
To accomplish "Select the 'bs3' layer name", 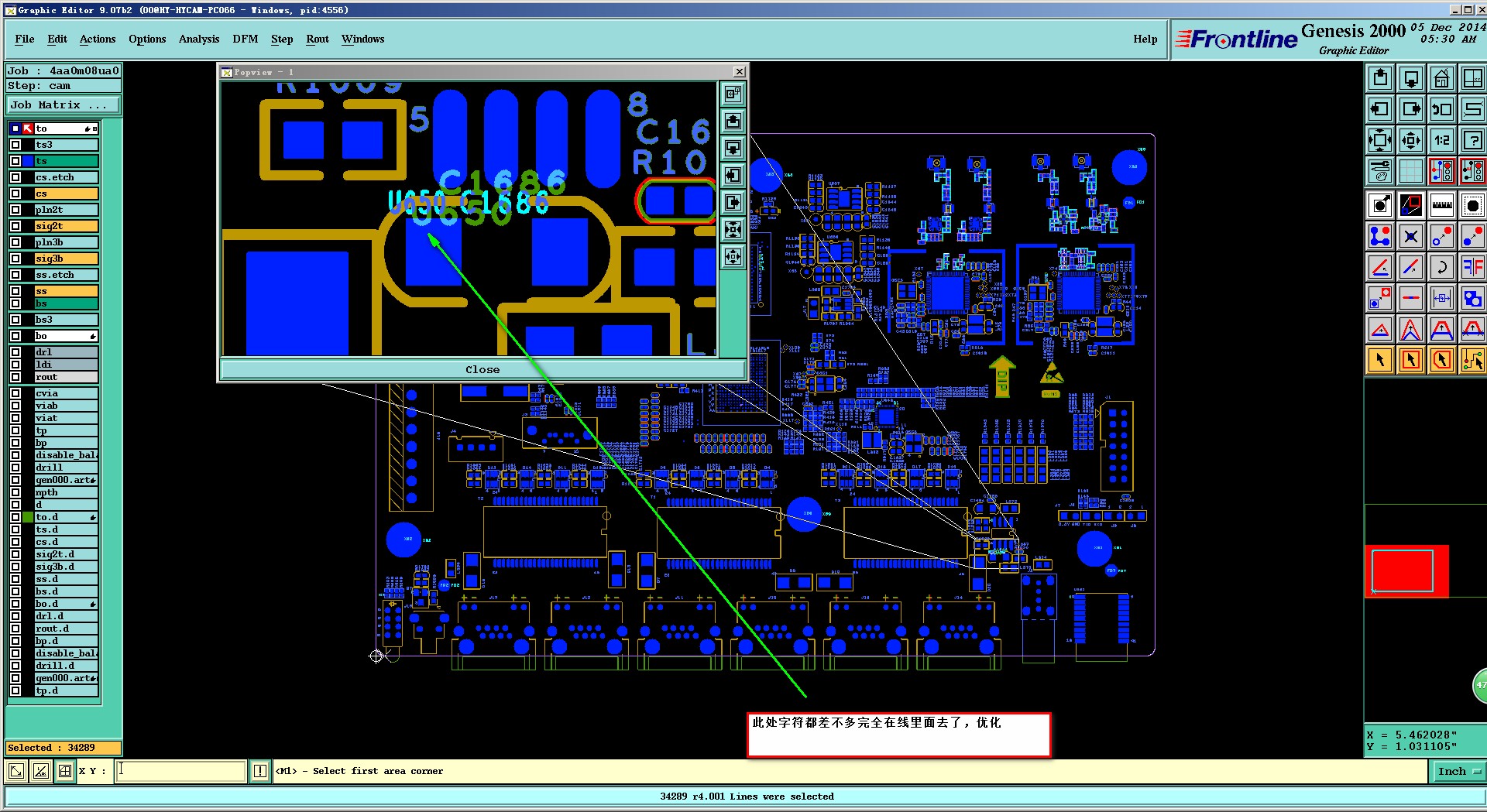I will (66, 320).
